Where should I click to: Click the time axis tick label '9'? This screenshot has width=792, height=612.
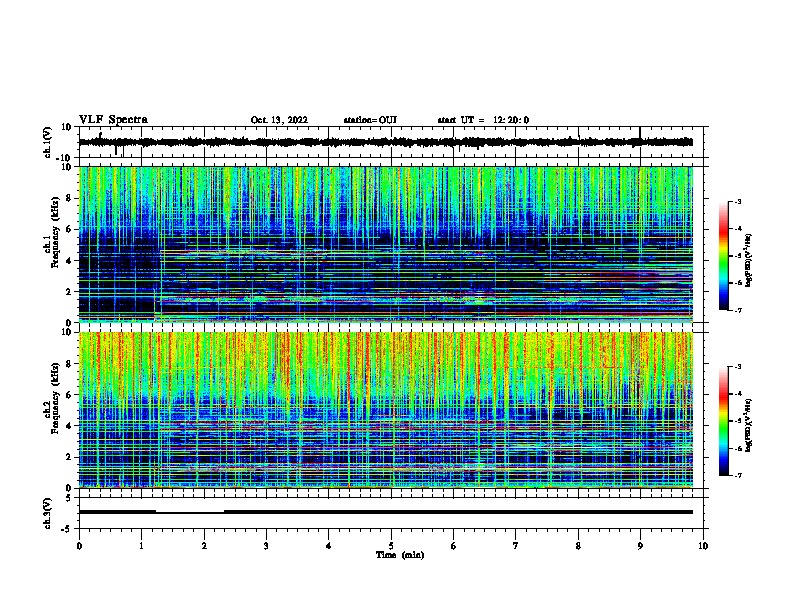pos(640,546)
